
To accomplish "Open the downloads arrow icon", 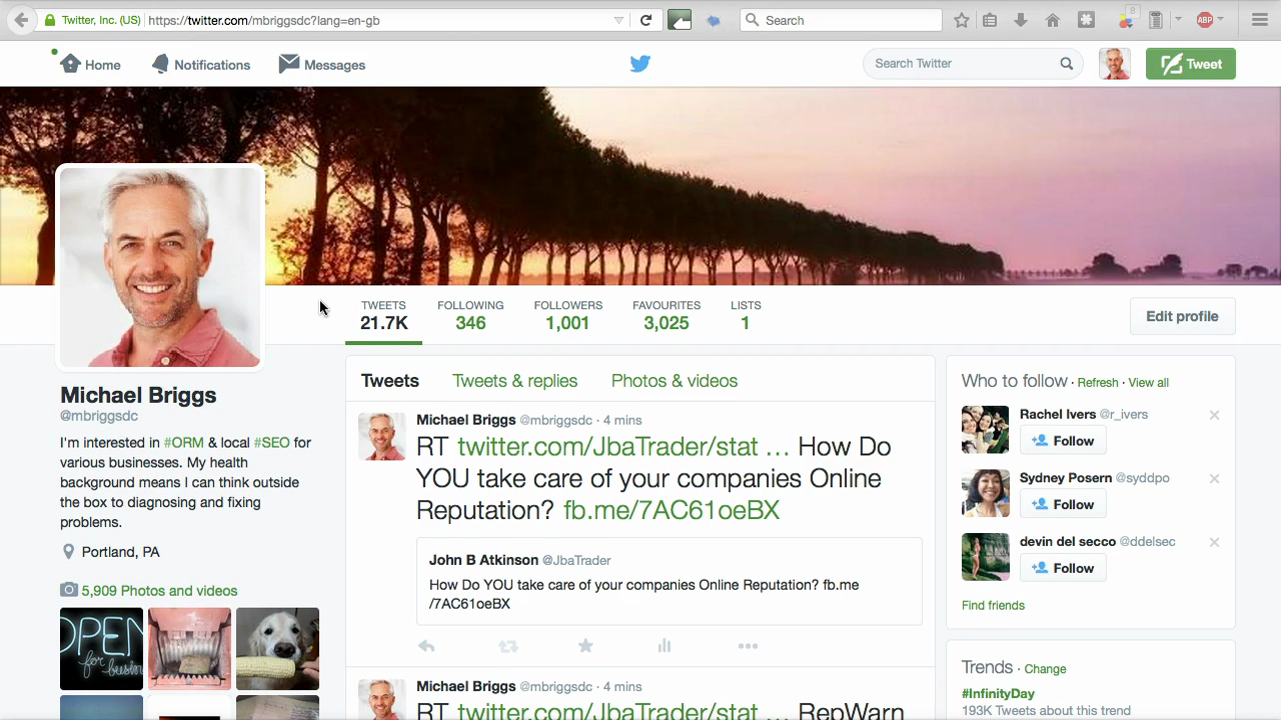I will [1020, 20].
